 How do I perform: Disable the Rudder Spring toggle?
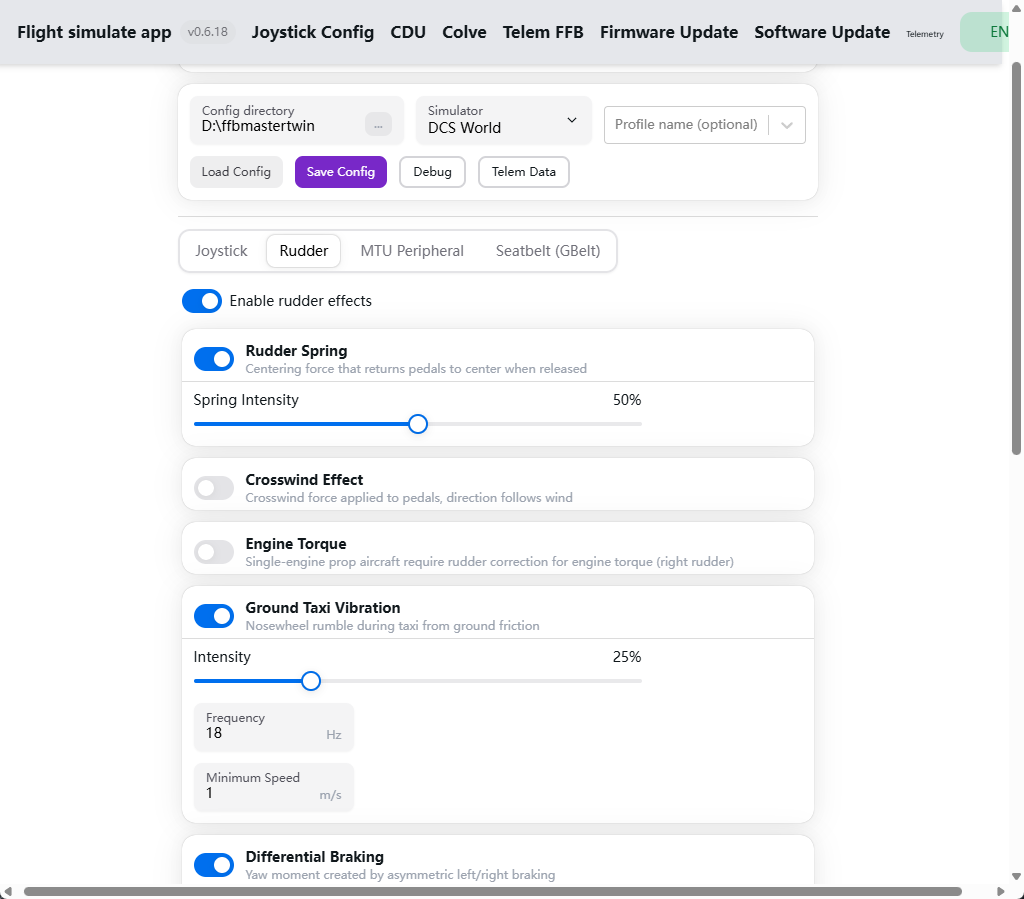(x=214, y=359)
